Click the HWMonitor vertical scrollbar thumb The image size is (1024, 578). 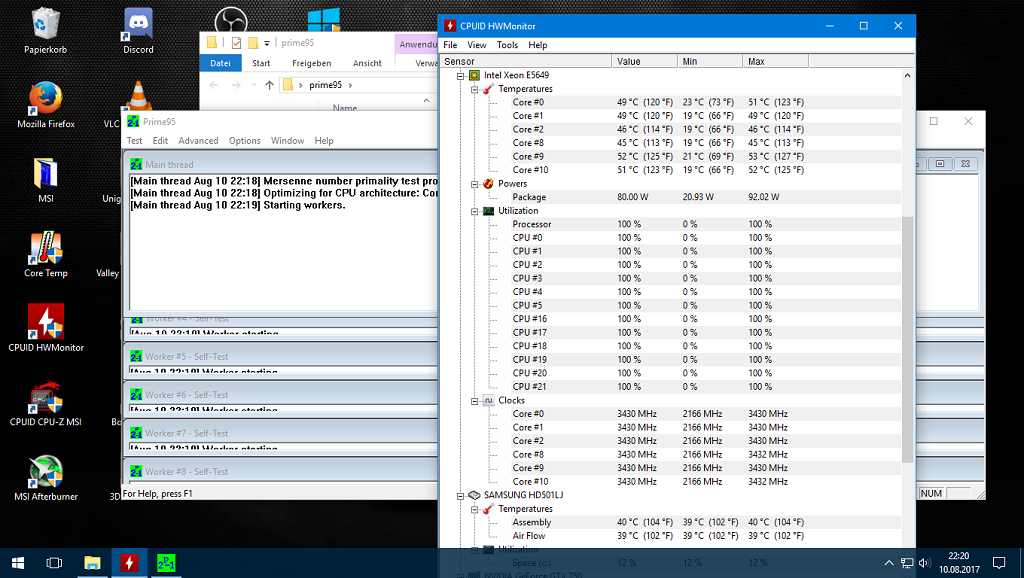[907, 340]
